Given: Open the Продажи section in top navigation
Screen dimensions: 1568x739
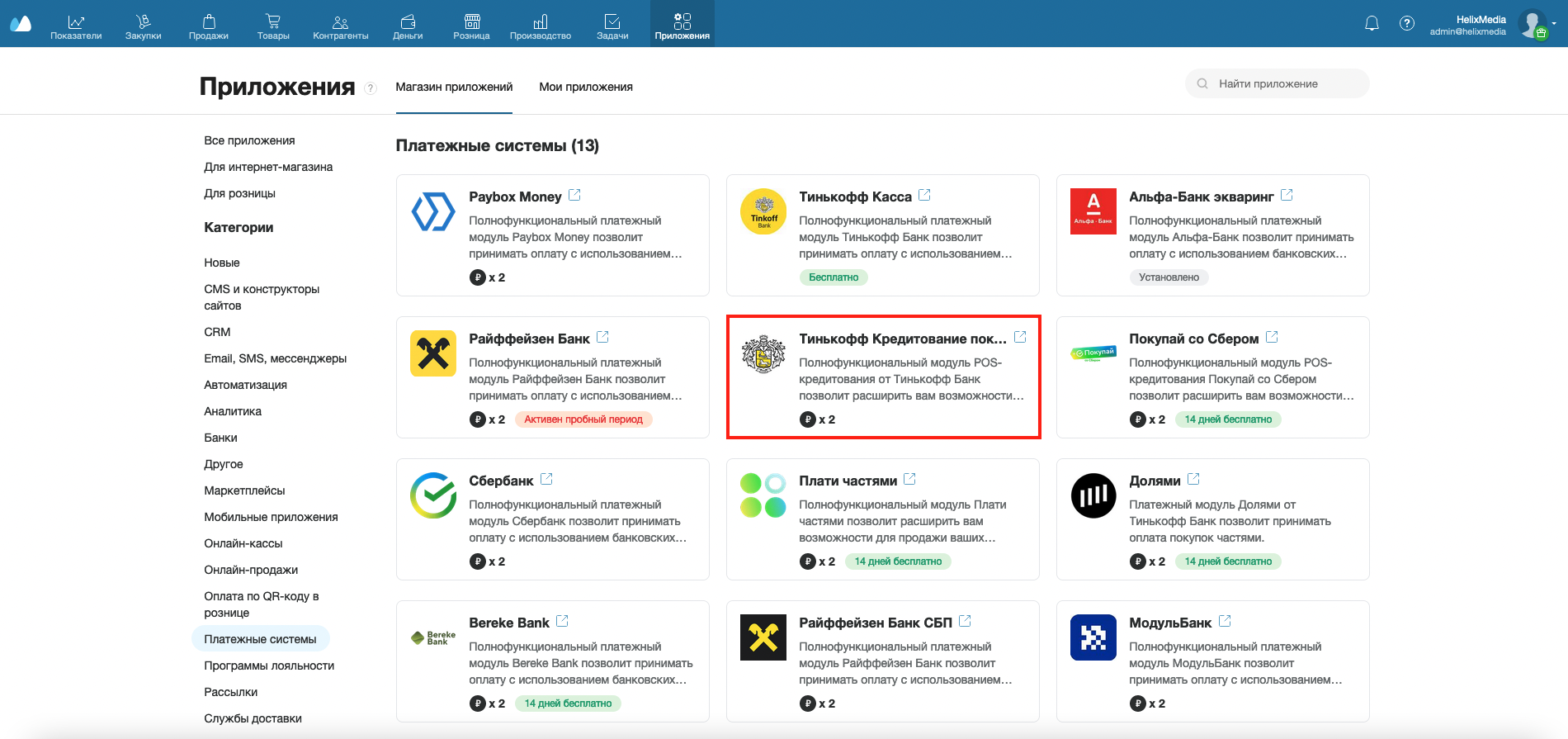Looking at the screenshot, I should pyautogui.click(x=209, y=26).
